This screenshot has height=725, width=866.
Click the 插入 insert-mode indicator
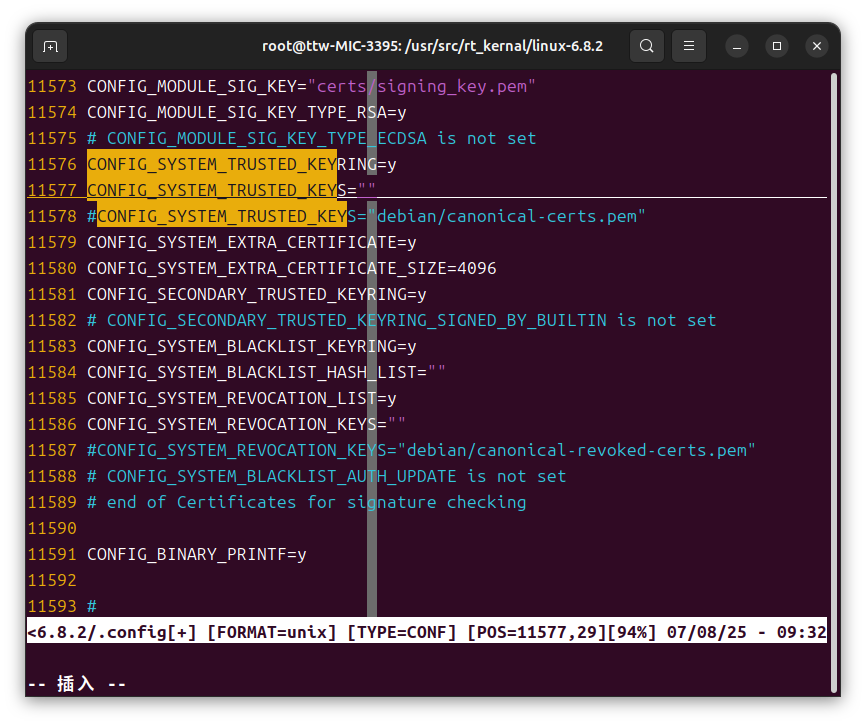(75, 683)
